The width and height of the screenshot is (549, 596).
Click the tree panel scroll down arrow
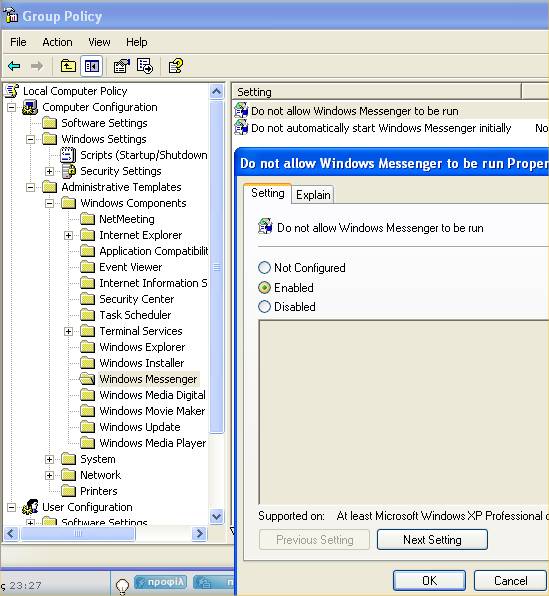point(217,517)
